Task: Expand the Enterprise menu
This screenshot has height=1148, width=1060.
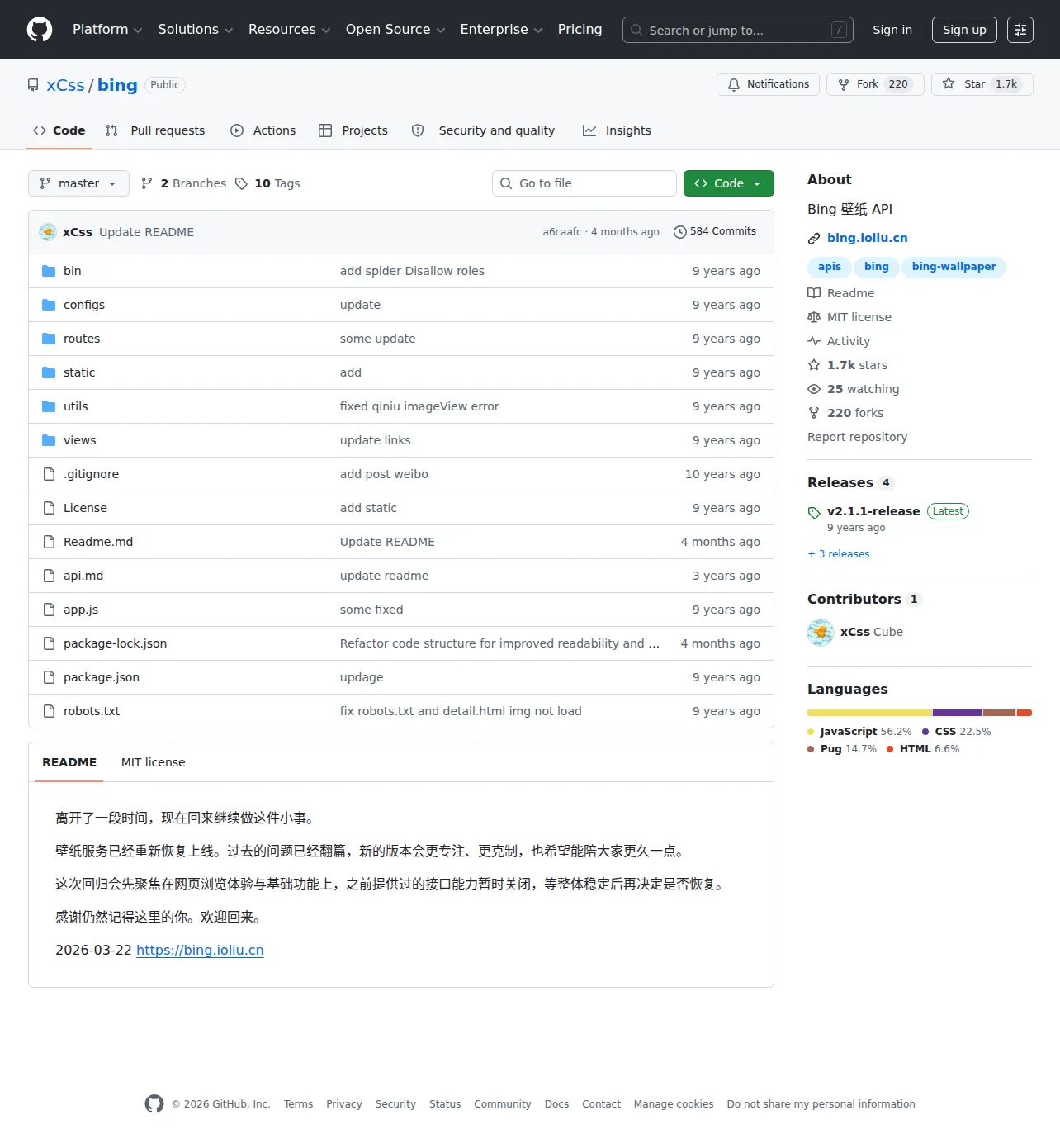Action: (x=502, y=30)
